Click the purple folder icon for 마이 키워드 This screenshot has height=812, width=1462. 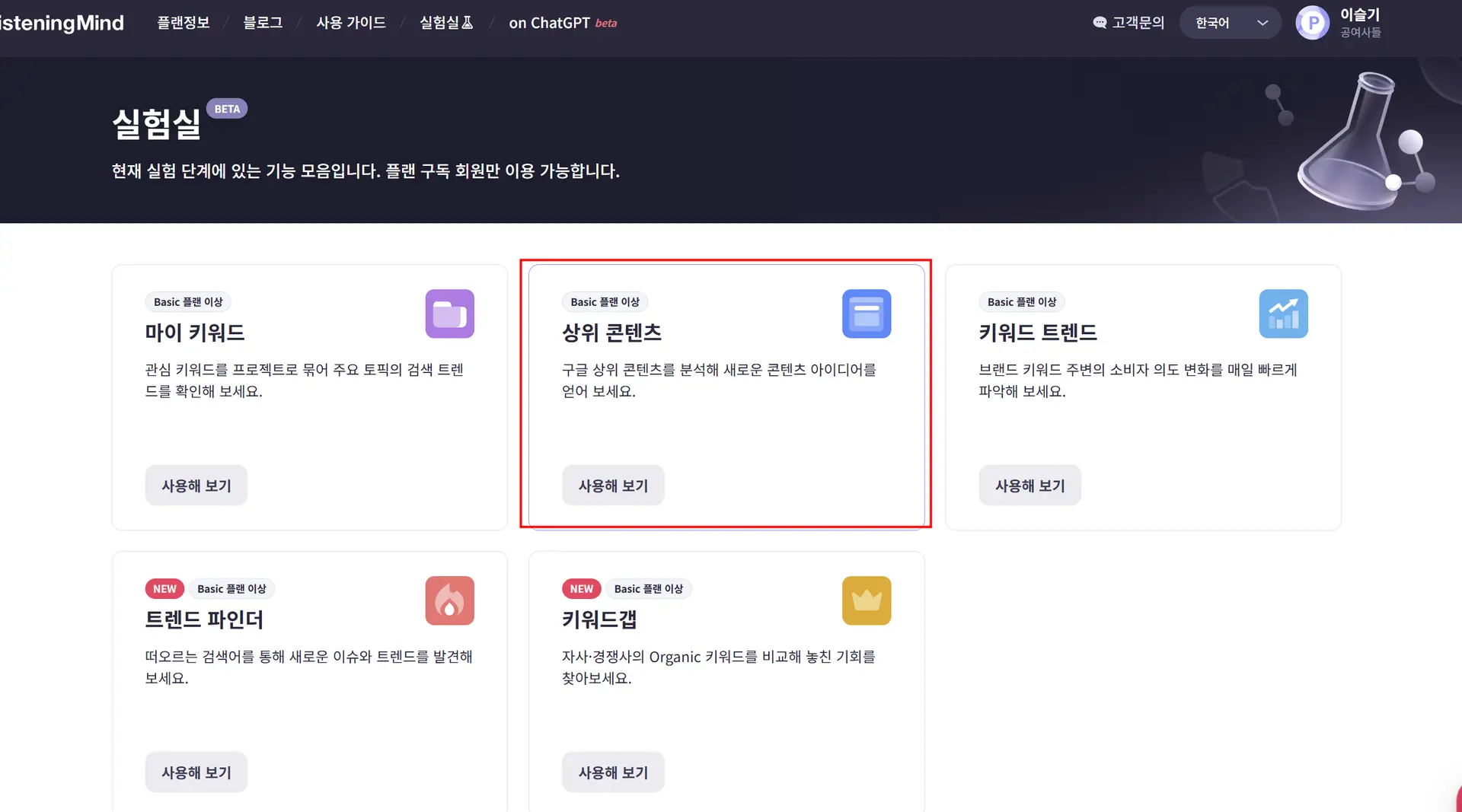(x=449, y=314)
